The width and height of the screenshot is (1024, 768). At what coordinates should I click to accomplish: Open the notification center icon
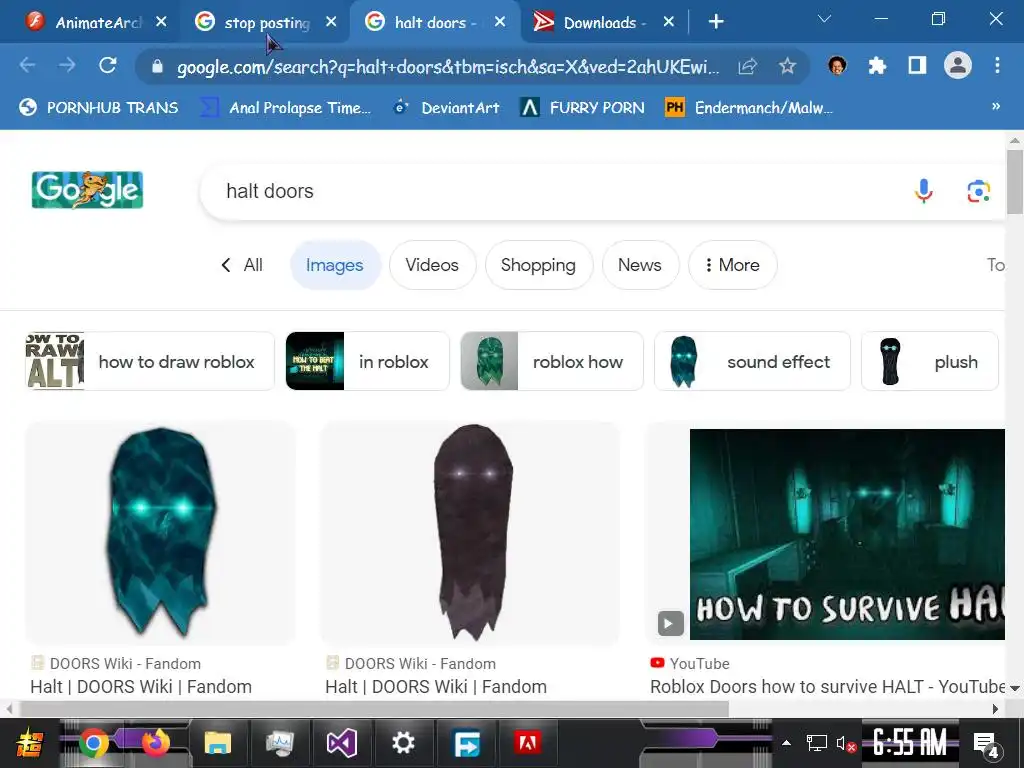coord(986,744)
